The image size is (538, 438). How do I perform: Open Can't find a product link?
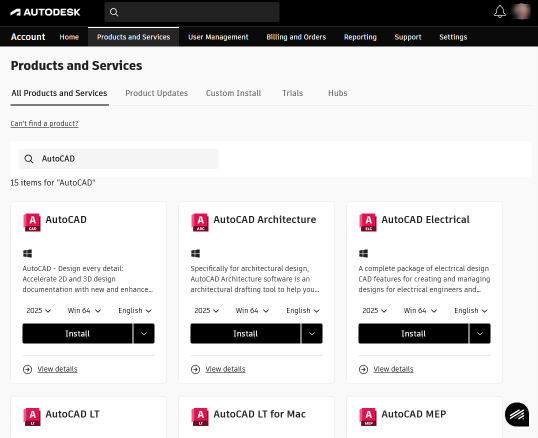coord(44,123)
